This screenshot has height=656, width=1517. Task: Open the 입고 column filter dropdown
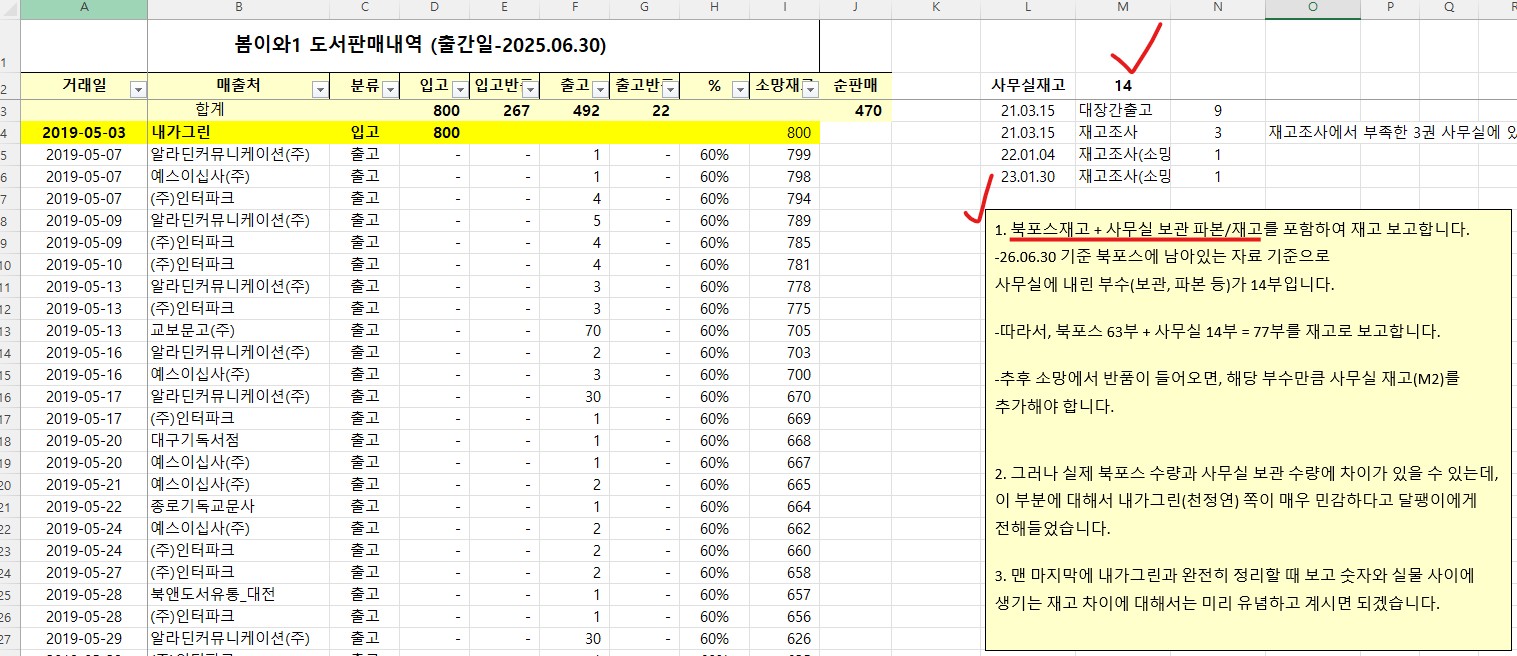460,89
